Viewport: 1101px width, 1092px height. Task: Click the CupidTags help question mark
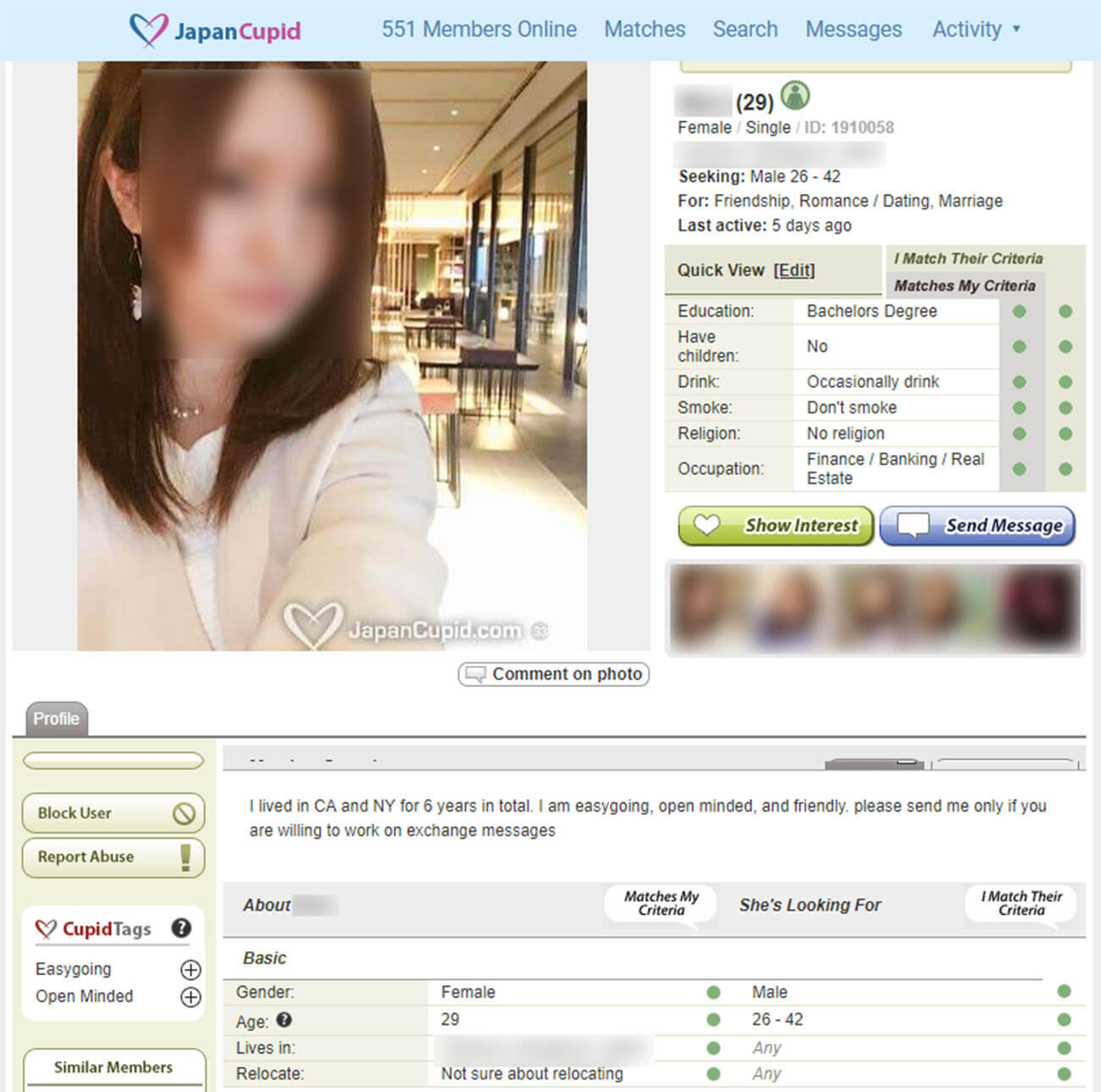click(181, 928)
